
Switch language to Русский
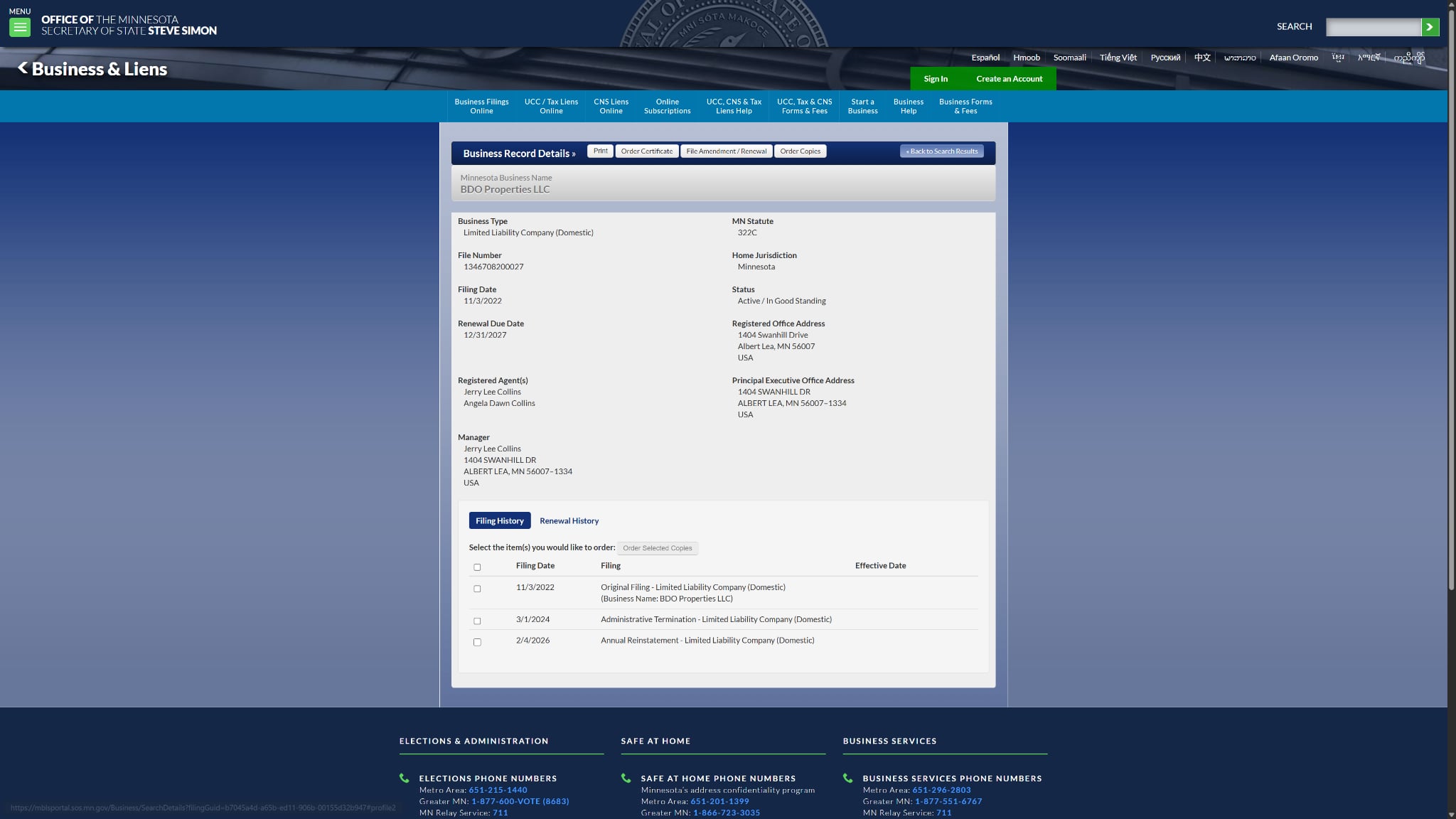tap(1166, 58)
